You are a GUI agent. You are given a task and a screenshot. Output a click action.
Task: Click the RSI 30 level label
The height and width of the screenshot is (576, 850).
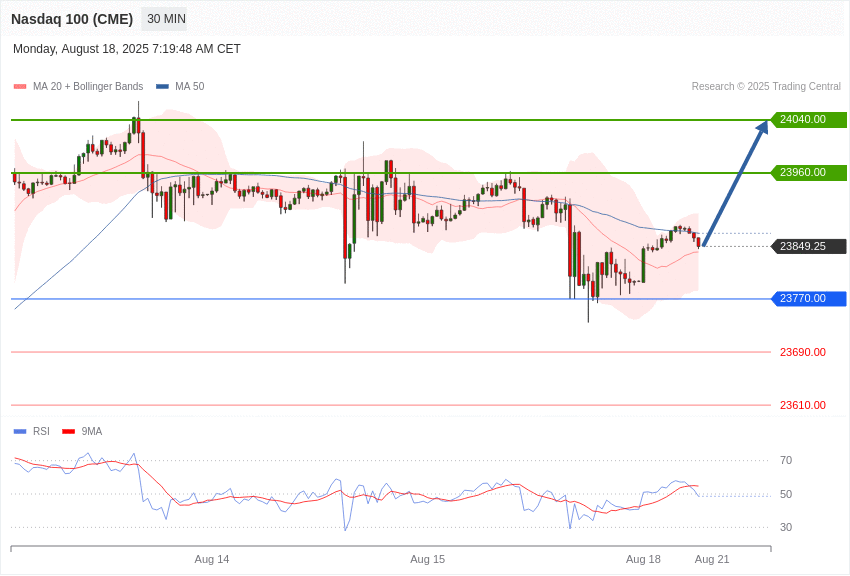(786, 527)
